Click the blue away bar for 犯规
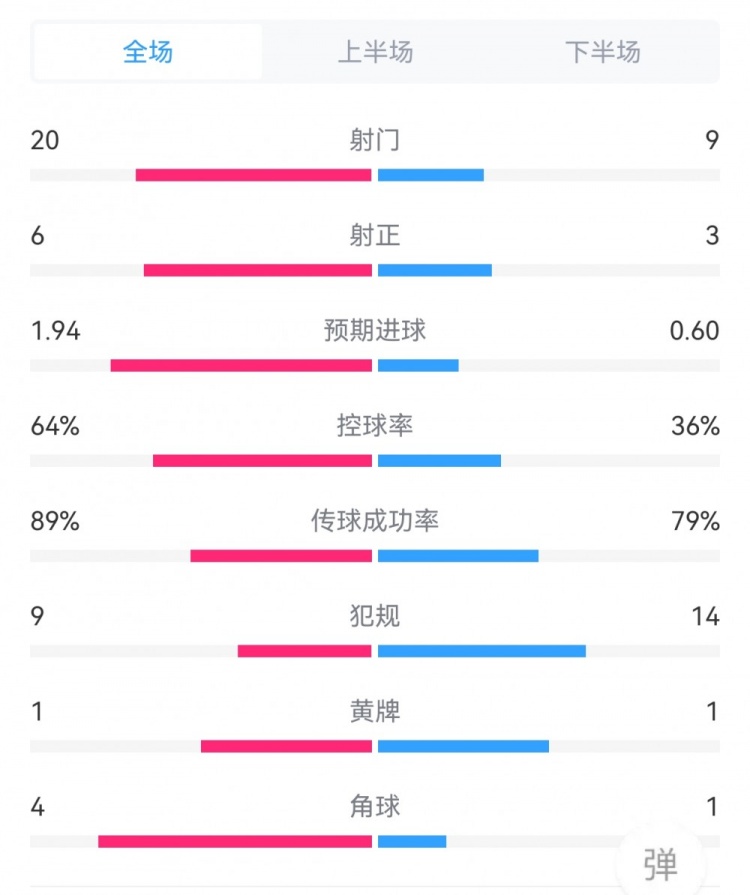This screenshot has width=750, height=895. pos(482,651)
